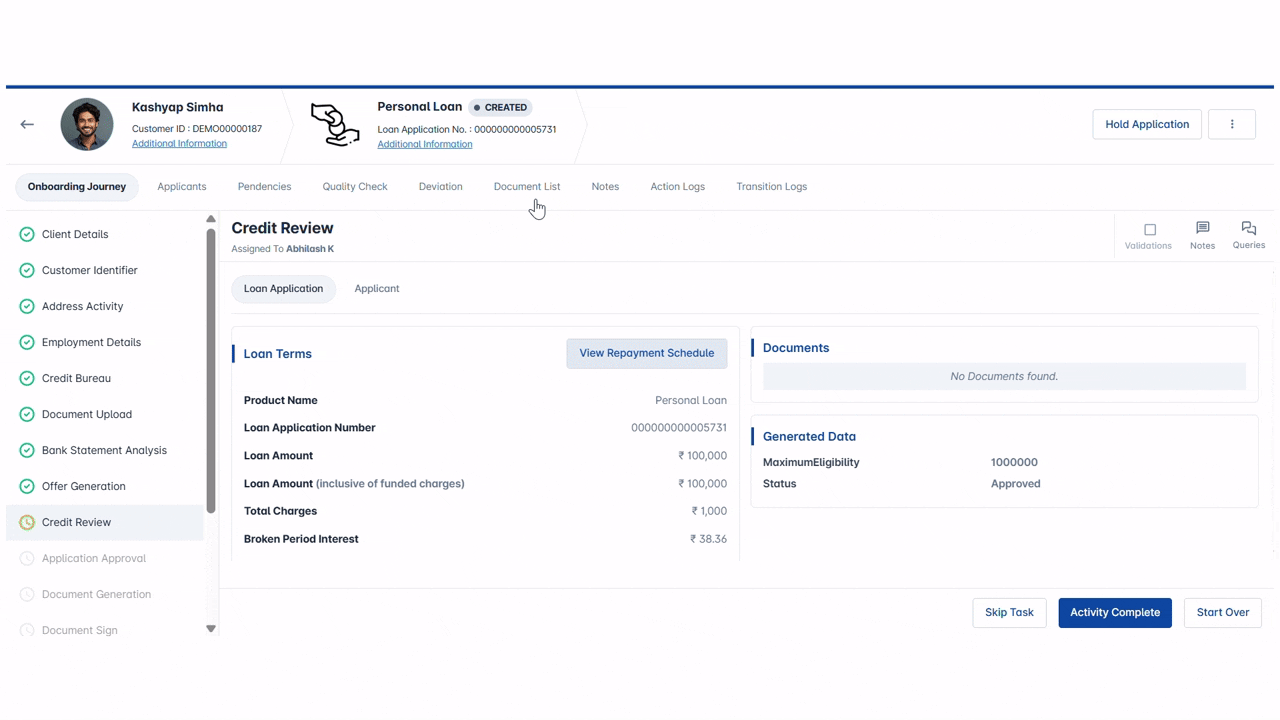
Task: Select Client Details step
Action: (105, 234)
